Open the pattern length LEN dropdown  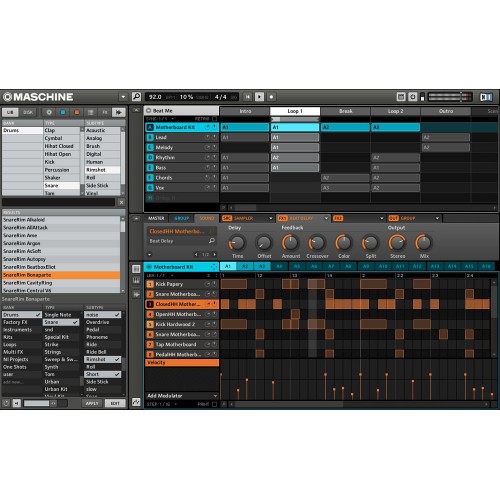(172, 276)
